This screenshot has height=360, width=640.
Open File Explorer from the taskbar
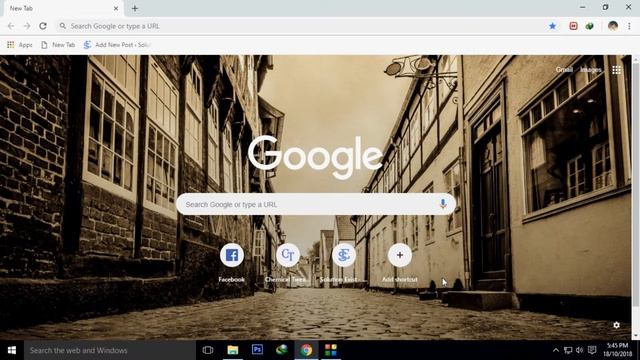click(x=233, y=350)
